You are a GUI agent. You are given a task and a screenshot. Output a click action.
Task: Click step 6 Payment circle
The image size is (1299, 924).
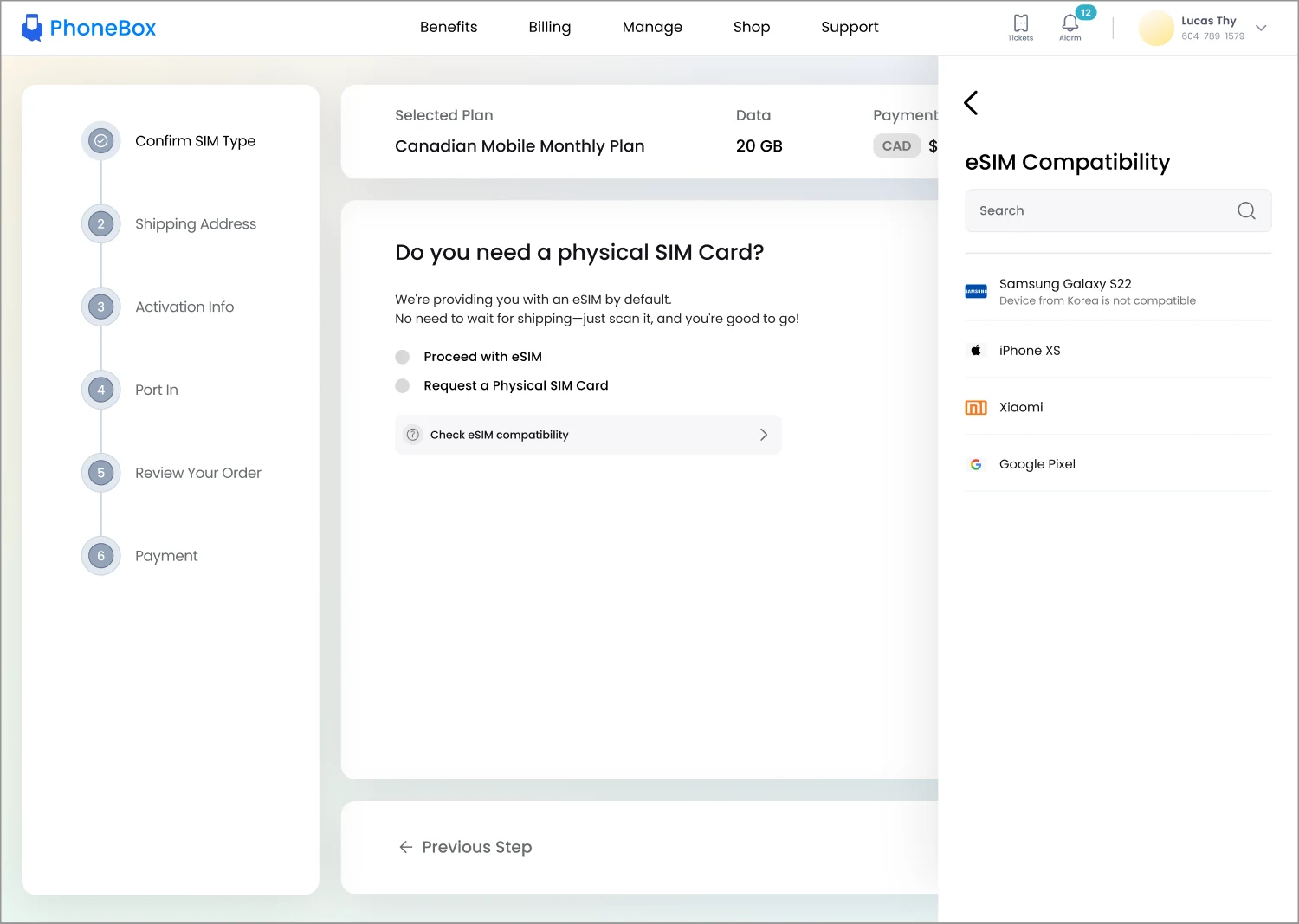click(x=101, y=556)
